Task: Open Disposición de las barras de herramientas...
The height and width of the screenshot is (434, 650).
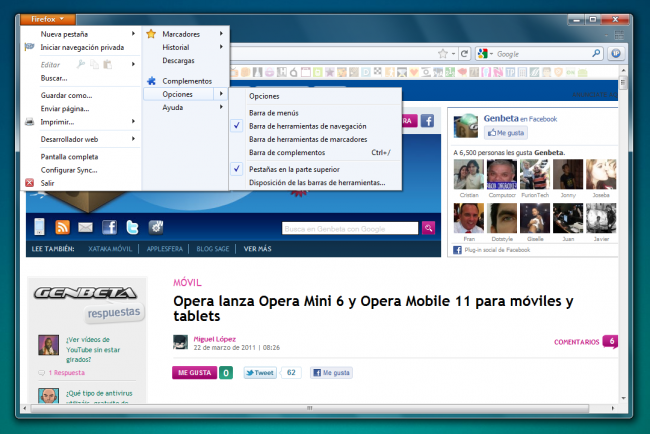Action: point(315,182)
